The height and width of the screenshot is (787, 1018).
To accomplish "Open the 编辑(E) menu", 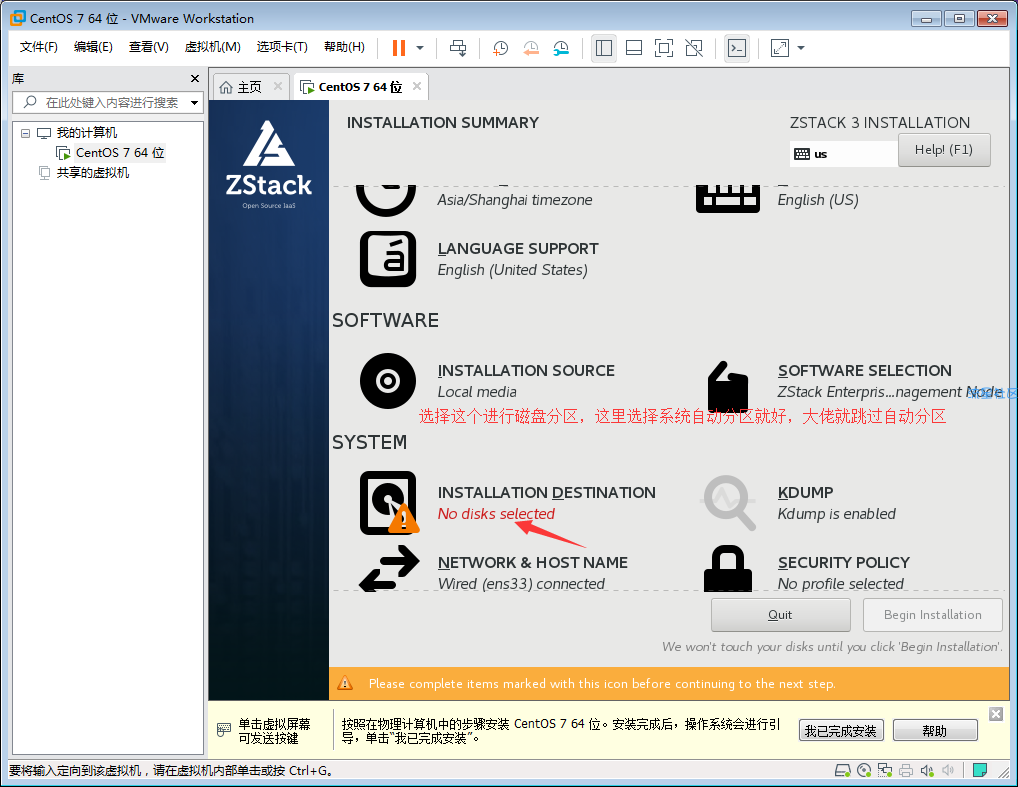I will [x=93, y=47].
